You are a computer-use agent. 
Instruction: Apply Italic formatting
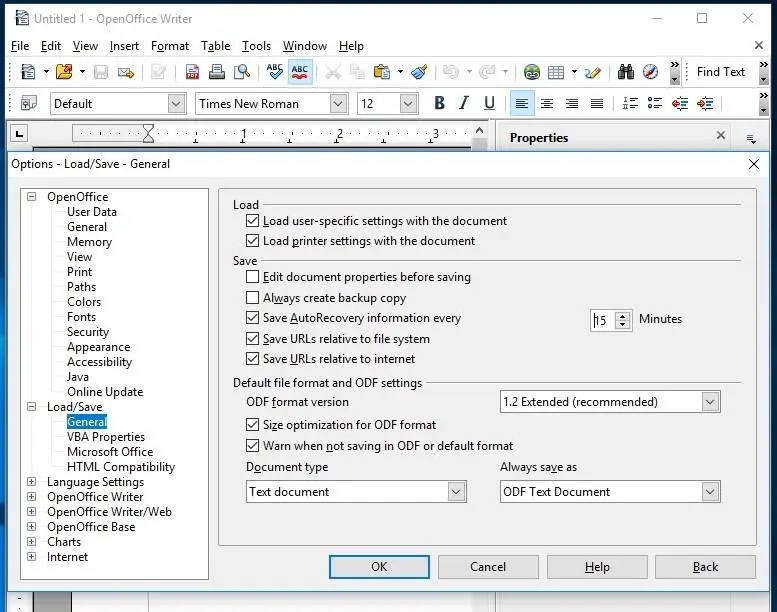click(x=464, y=103)
